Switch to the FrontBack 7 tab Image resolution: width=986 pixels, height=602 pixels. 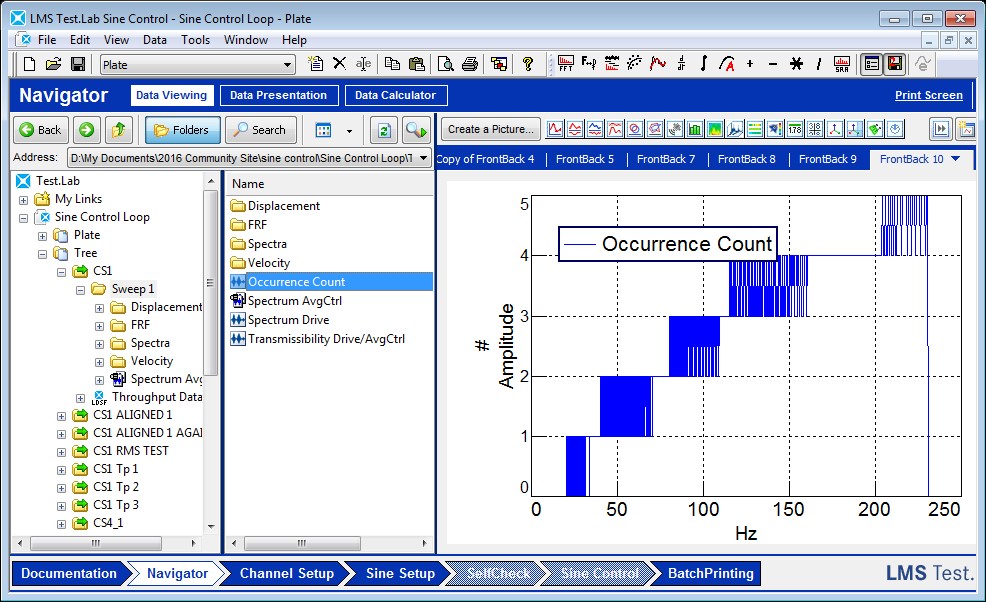coord(665,159)
